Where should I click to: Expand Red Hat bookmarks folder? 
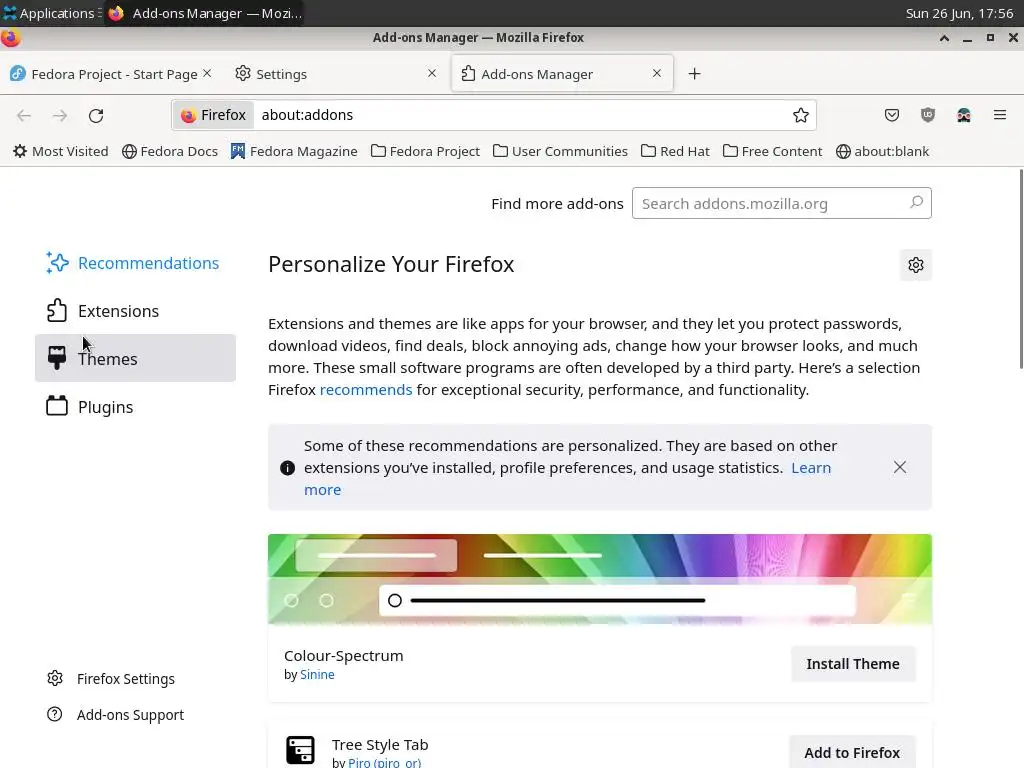pyautogui.click(x=675, y=152)
